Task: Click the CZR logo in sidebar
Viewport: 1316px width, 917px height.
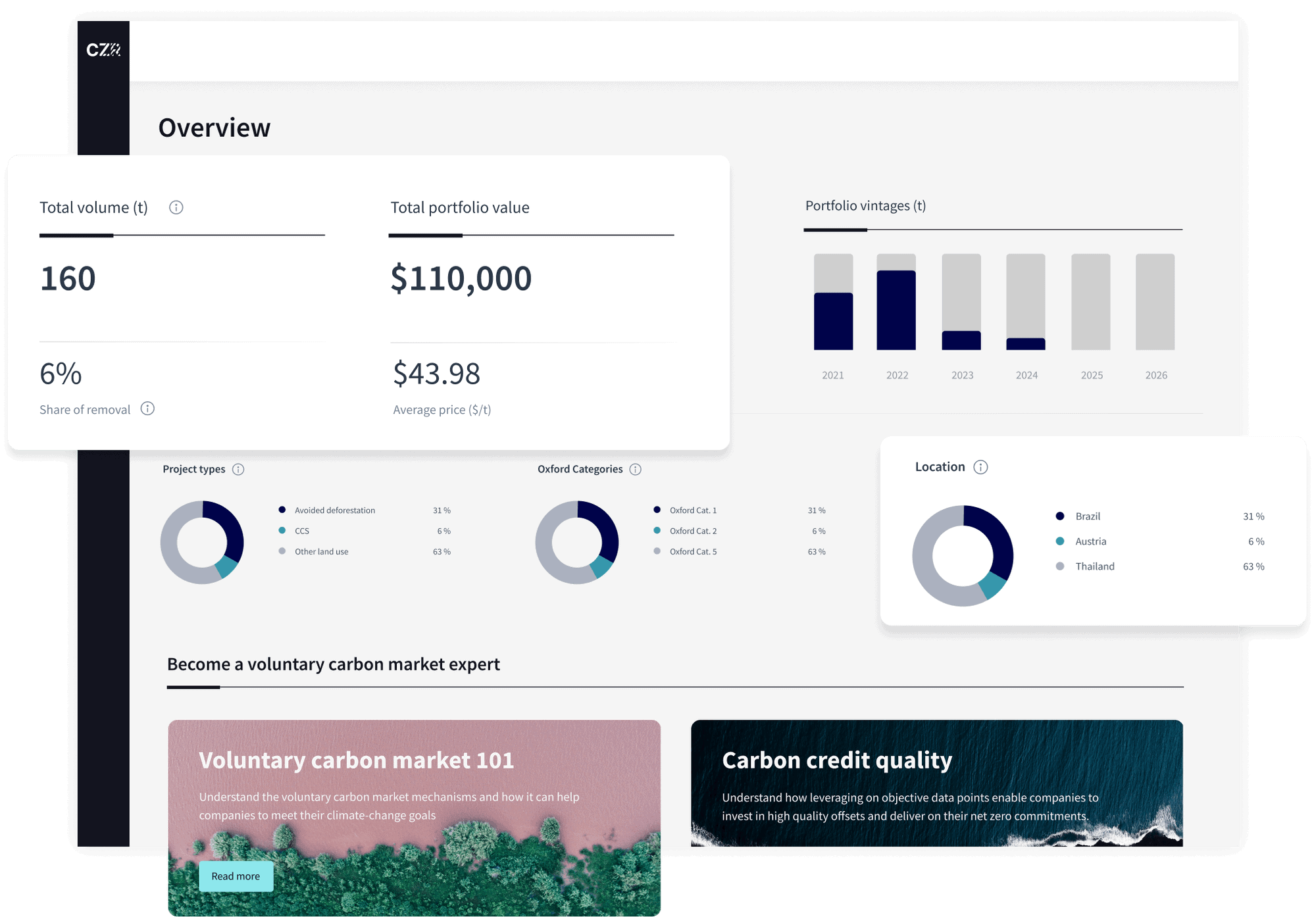Action: pyautogui.click(x=103, y=50)
